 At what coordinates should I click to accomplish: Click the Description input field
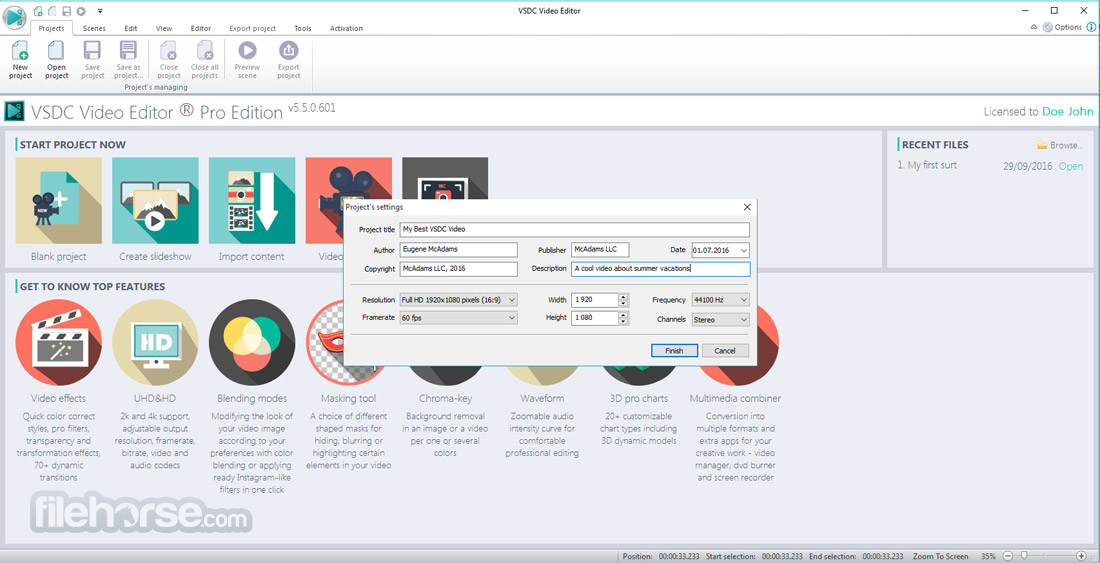click(x=660, y=269)
